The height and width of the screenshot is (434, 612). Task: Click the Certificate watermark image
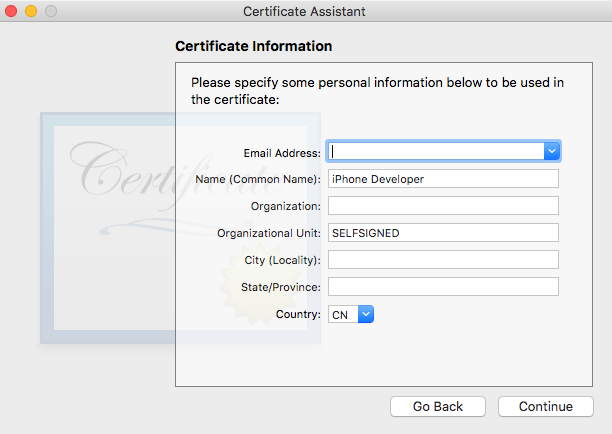click(180, 228)
